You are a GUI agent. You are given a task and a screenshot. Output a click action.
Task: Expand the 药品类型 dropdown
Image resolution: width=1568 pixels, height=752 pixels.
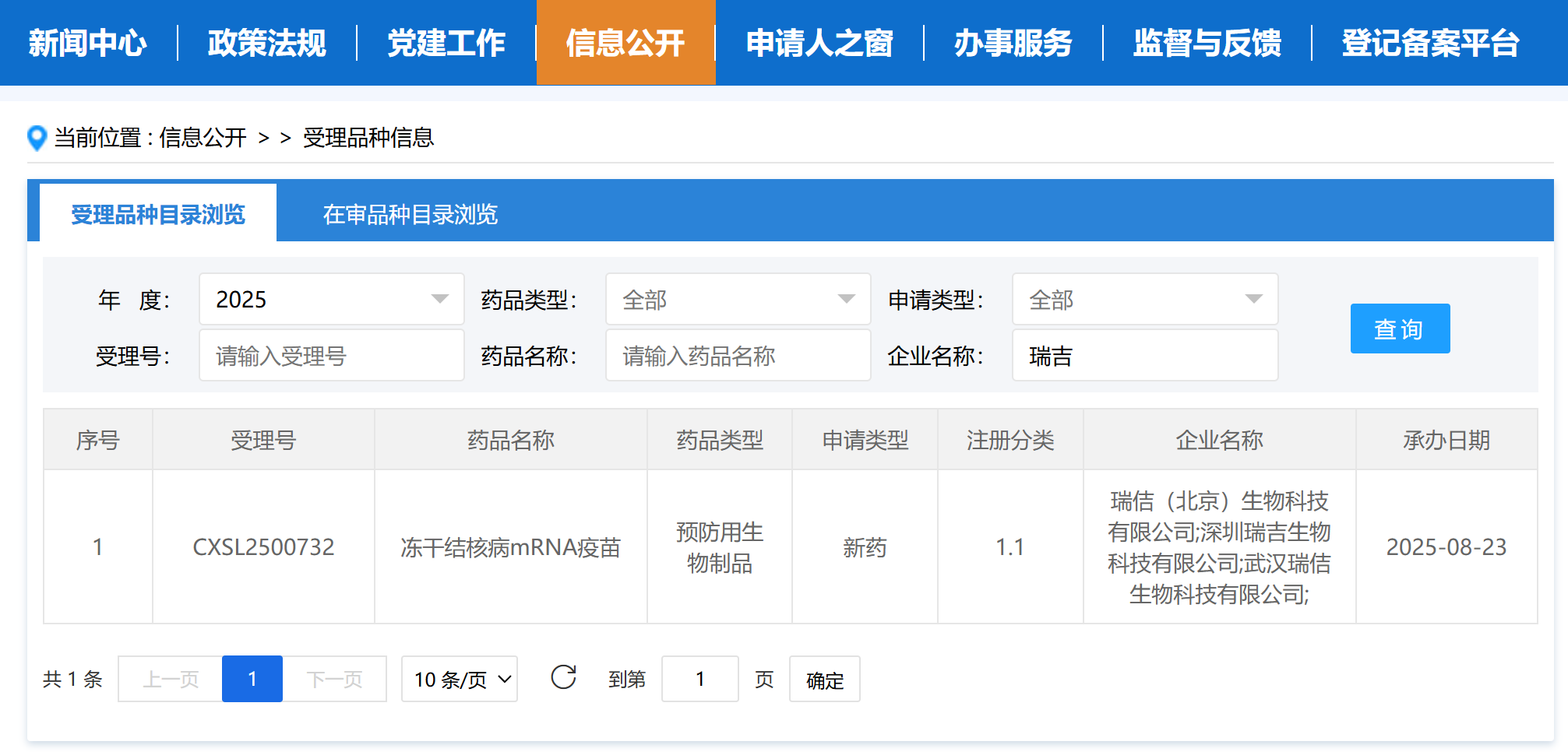(738, 299)
